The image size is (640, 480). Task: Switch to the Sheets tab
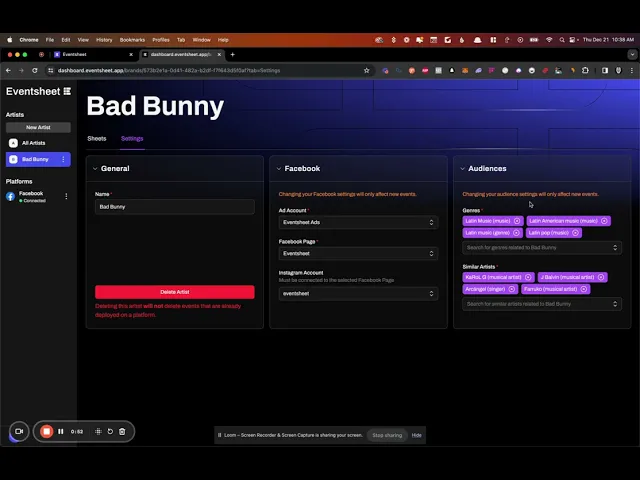[97, 139]
